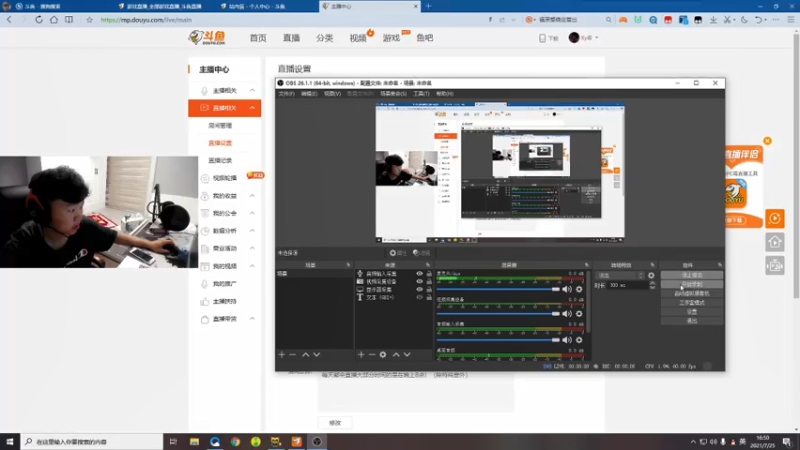Screen dimensions: 800x450
Task: Click browser home icon
Action: (54, 20)
